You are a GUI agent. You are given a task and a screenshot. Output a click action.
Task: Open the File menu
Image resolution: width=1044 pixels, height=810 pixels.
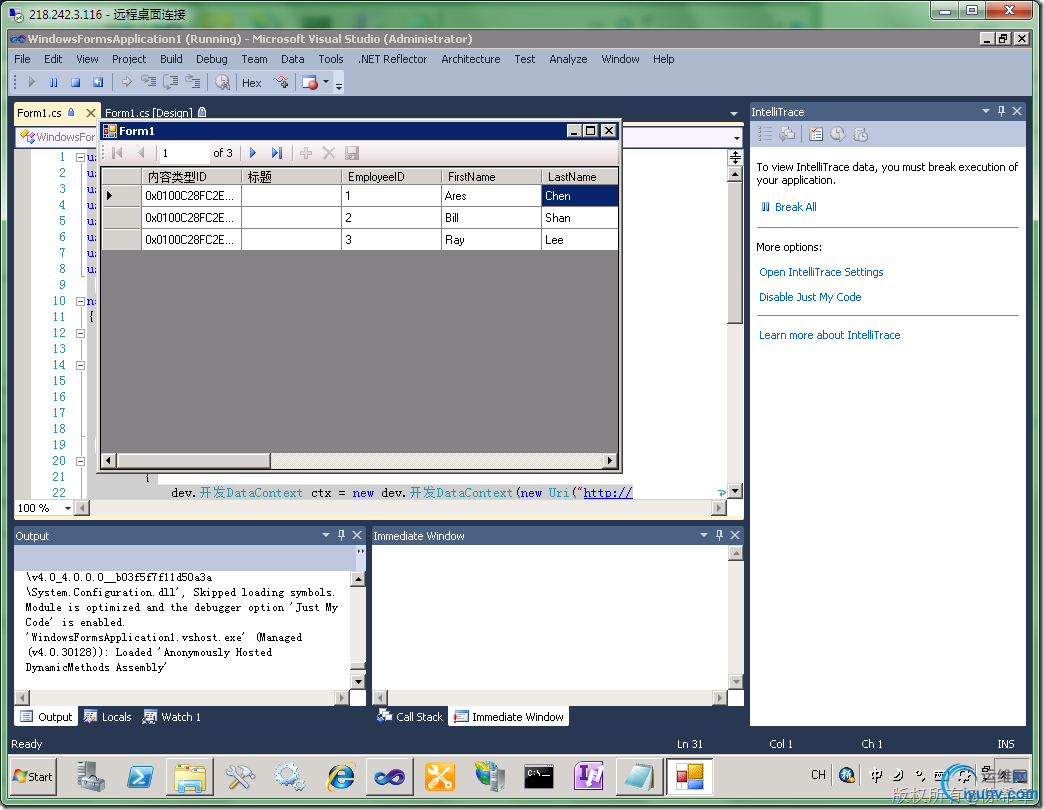(x=22, y=59)
